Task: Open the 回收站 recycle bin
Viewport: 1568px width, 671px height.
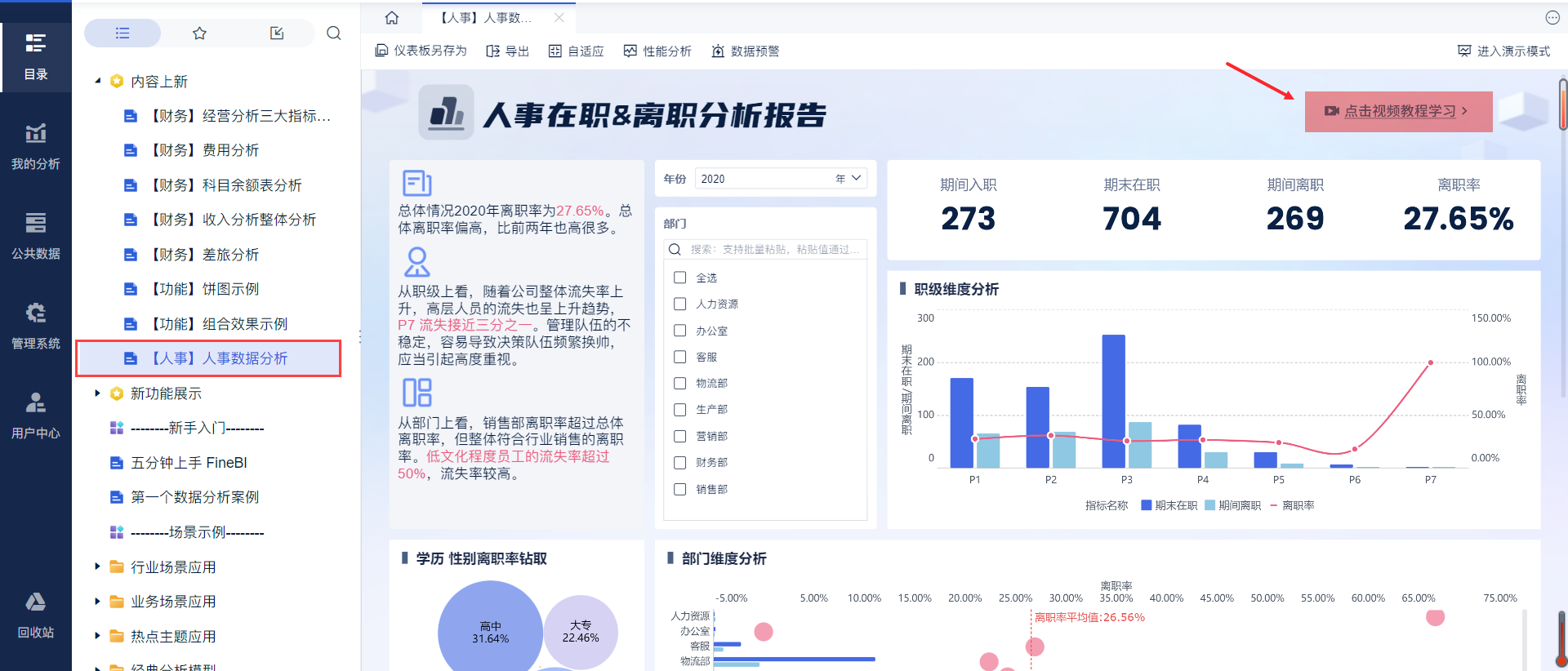Action: [36, 615]
